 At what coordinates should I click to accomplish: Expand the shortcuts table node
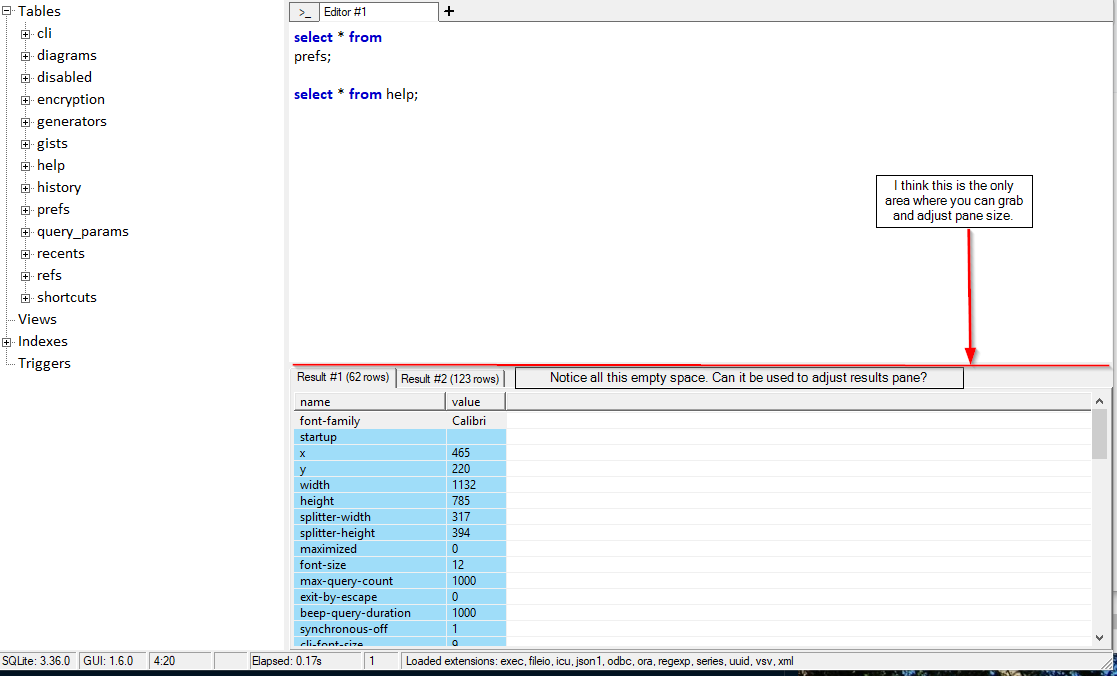point(24,297)
